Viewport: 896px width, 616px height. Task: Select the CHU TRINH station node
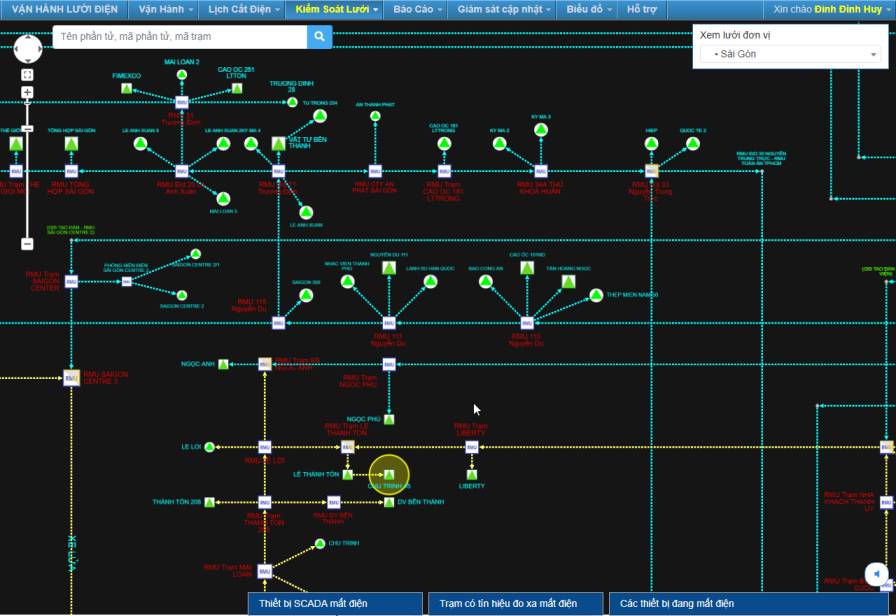point(320,543)
